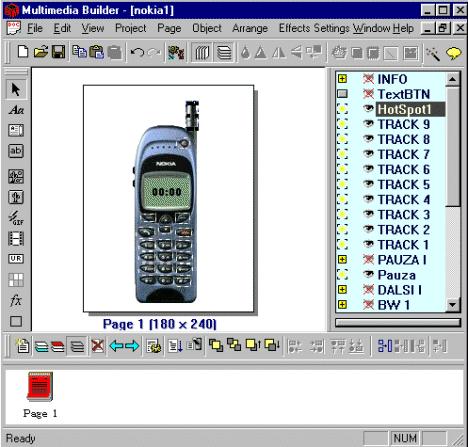Go to next page cyan right arrow
This screenshot has height=447, width=468.
tap(132, 346)
